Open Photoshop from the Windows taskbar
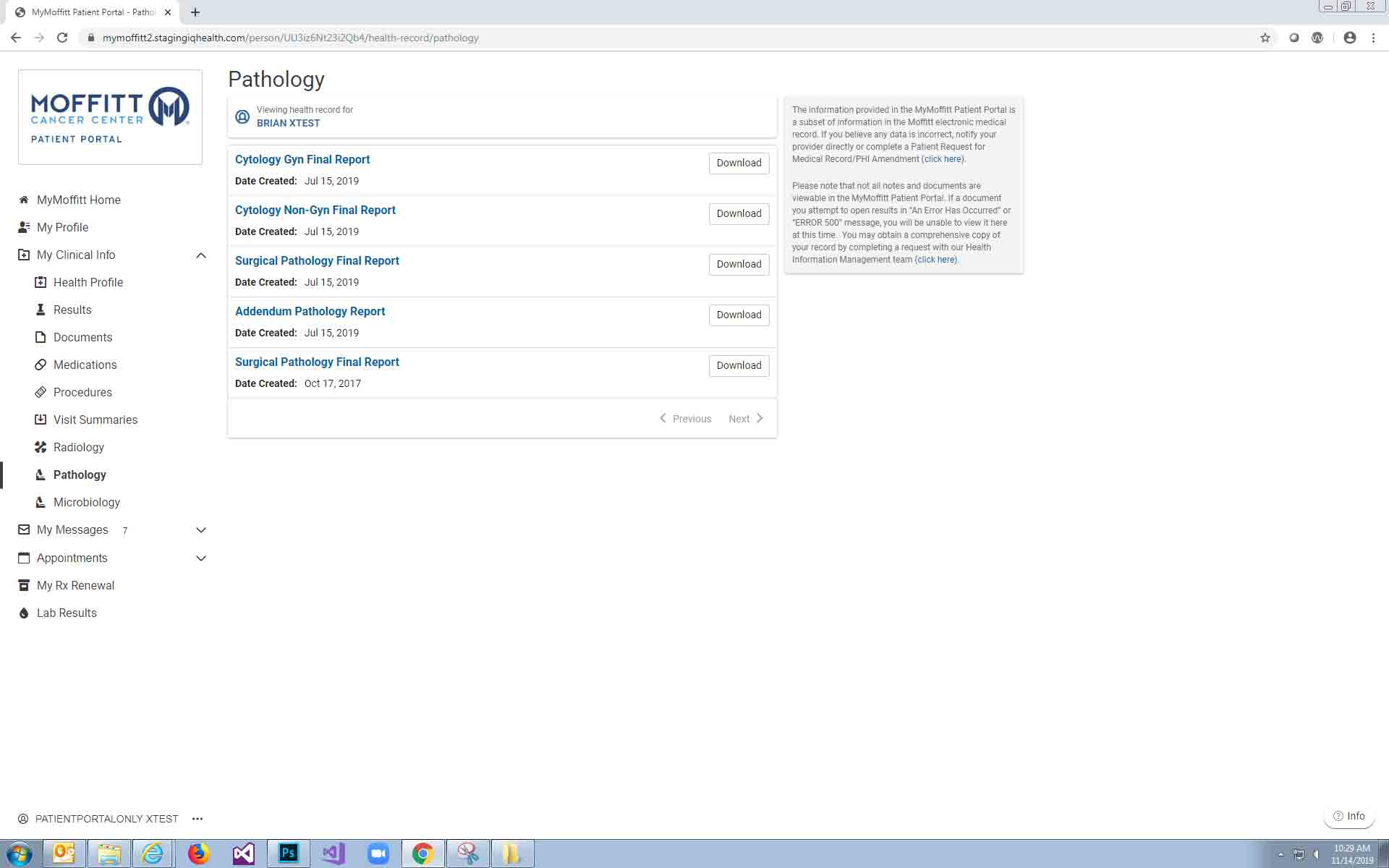Screen dimensions: 1389x868 289,854
